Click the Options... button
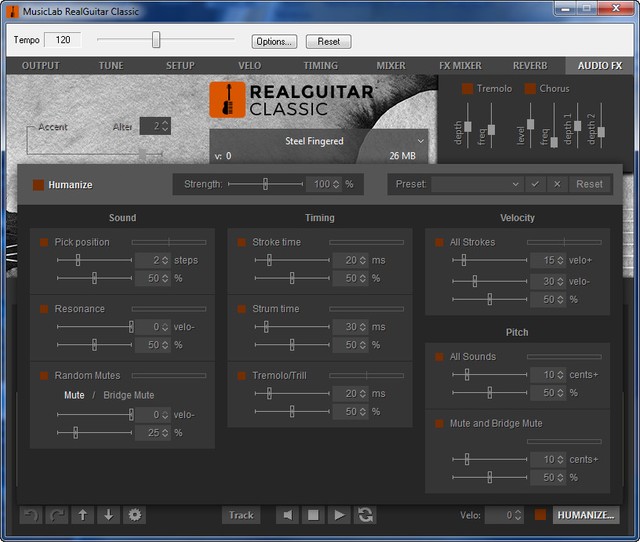This screenshot has width=640, height=542. tap(274, 42)
